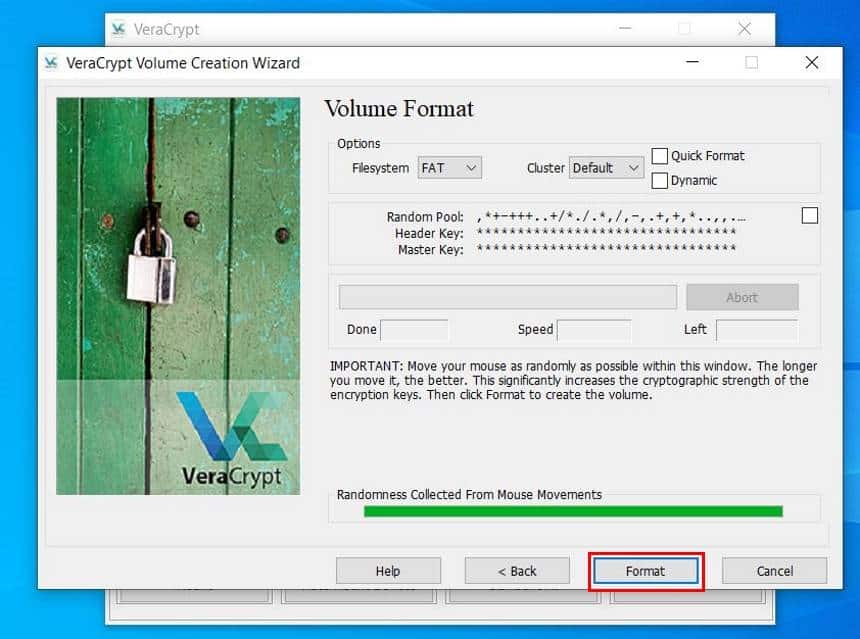Click the greyed-out Abort button

coord(742,297)
